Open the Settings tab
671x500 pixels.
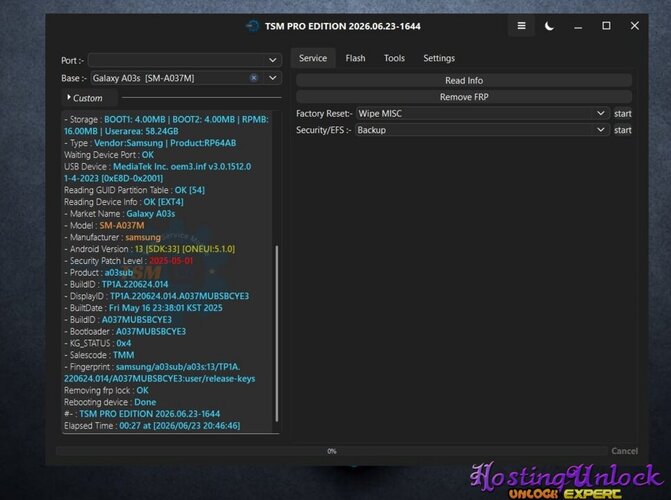tap(439, 58)
